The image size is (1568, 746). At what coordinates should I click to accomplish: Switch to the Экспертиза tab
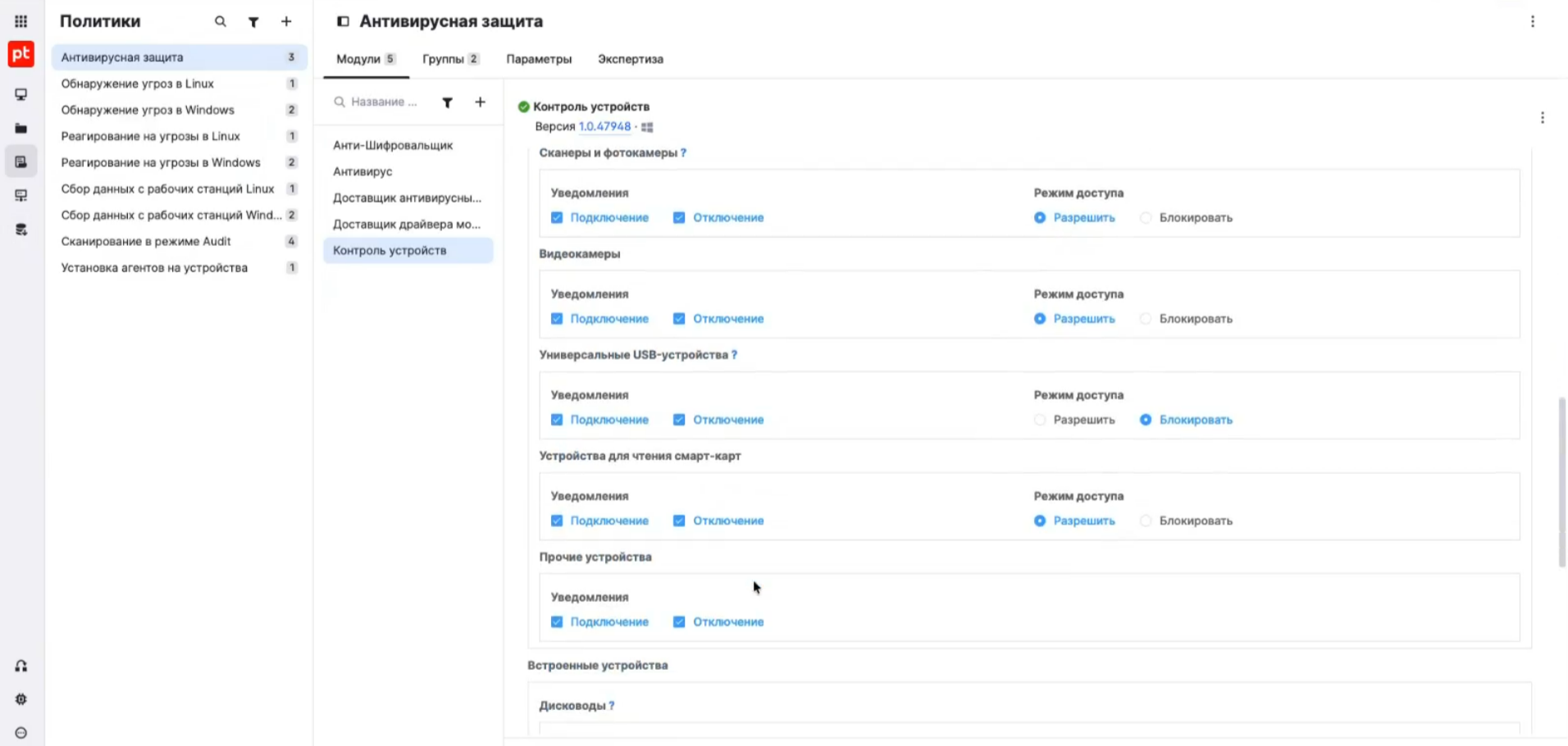[631, 59]
